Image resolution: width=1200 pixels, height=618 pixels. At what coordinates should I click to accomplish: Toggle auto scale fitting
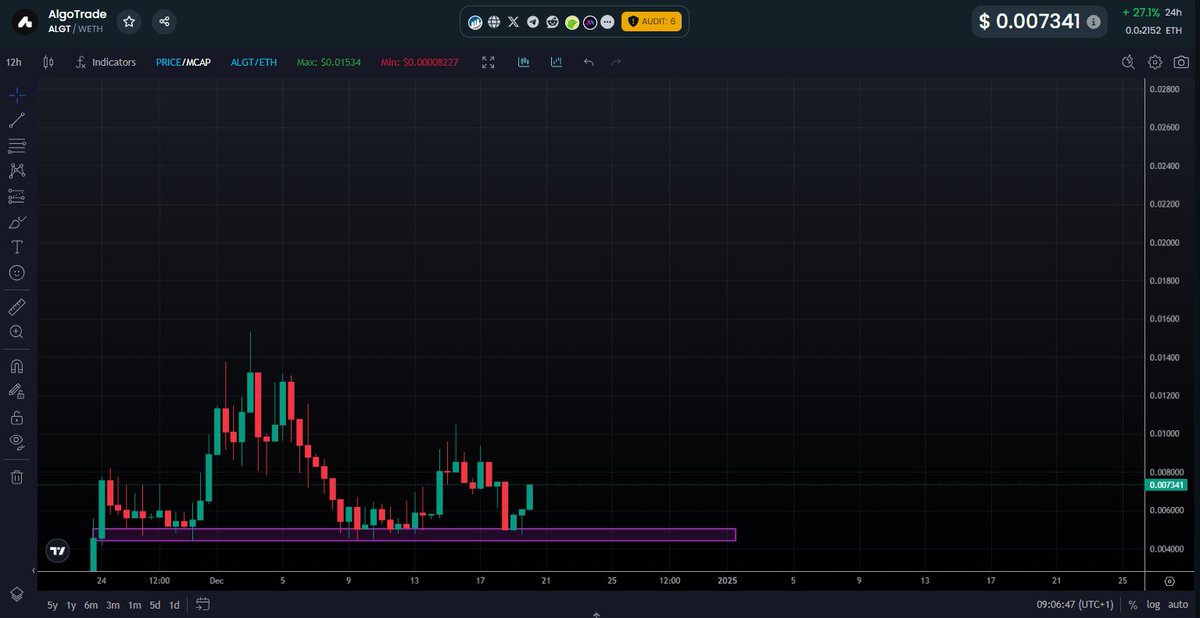1178,605
